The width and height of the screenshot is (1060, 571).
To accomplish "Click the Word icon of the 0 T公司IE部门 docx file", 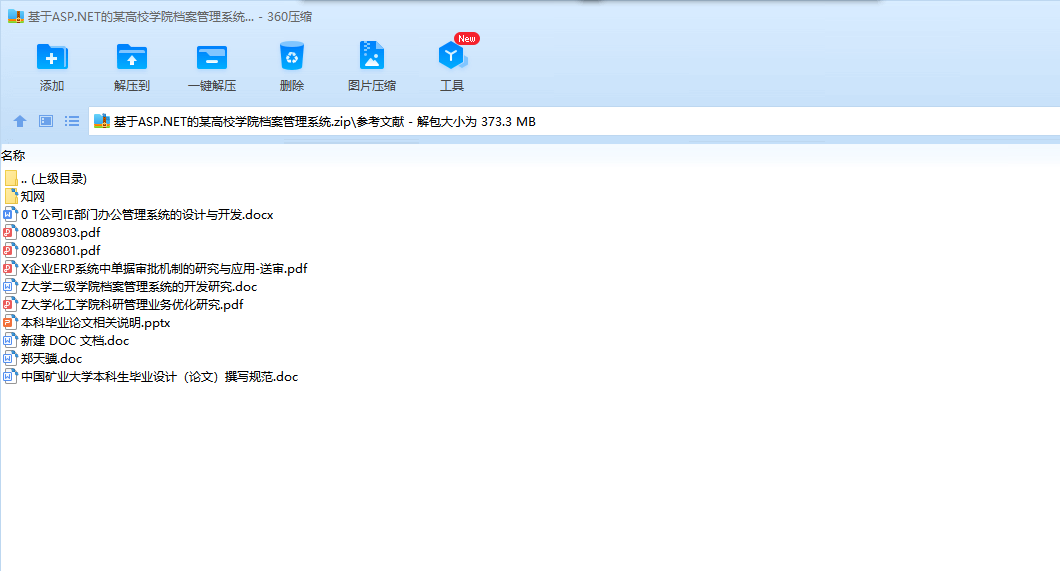I will pos(10,215).
